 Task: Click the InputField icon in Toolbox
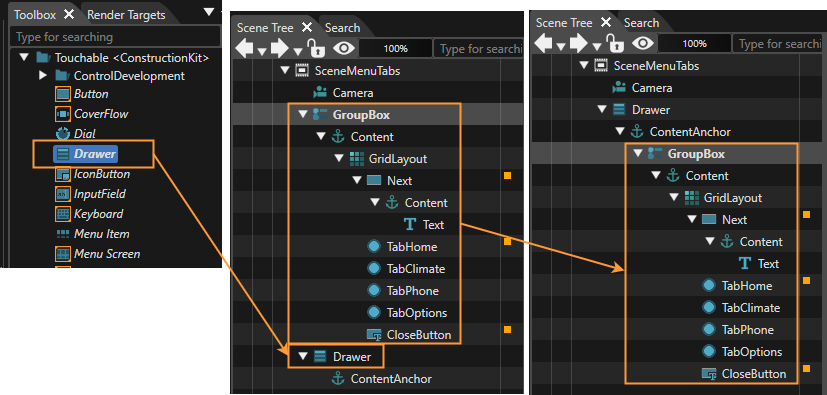tap(63, 194)
